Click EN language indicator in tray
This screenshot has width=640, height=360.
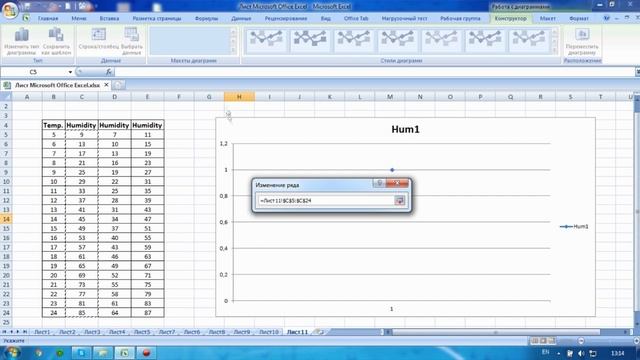click(546, 352)
